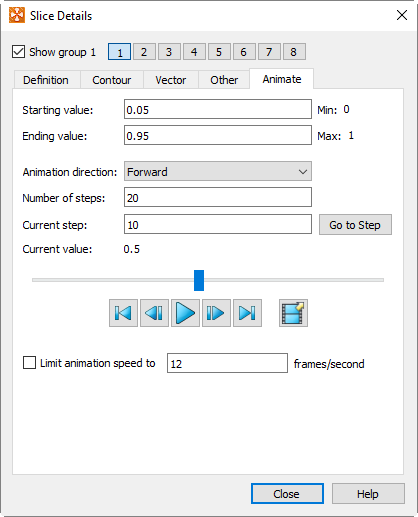Click the Starting value input field
Viewport: 418px width, 517px height.
pos(218,109)
